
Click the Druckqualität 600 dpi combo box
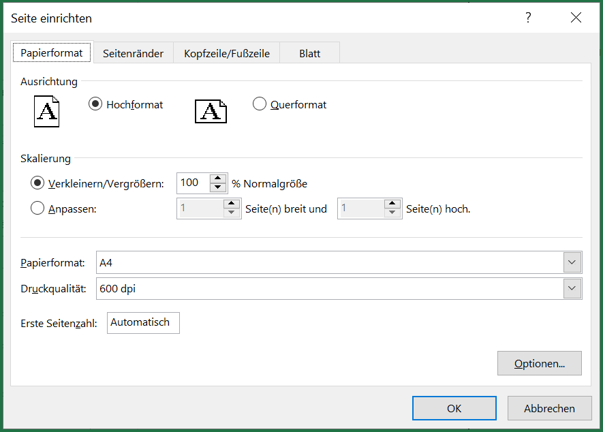click(x=339, y=288)
